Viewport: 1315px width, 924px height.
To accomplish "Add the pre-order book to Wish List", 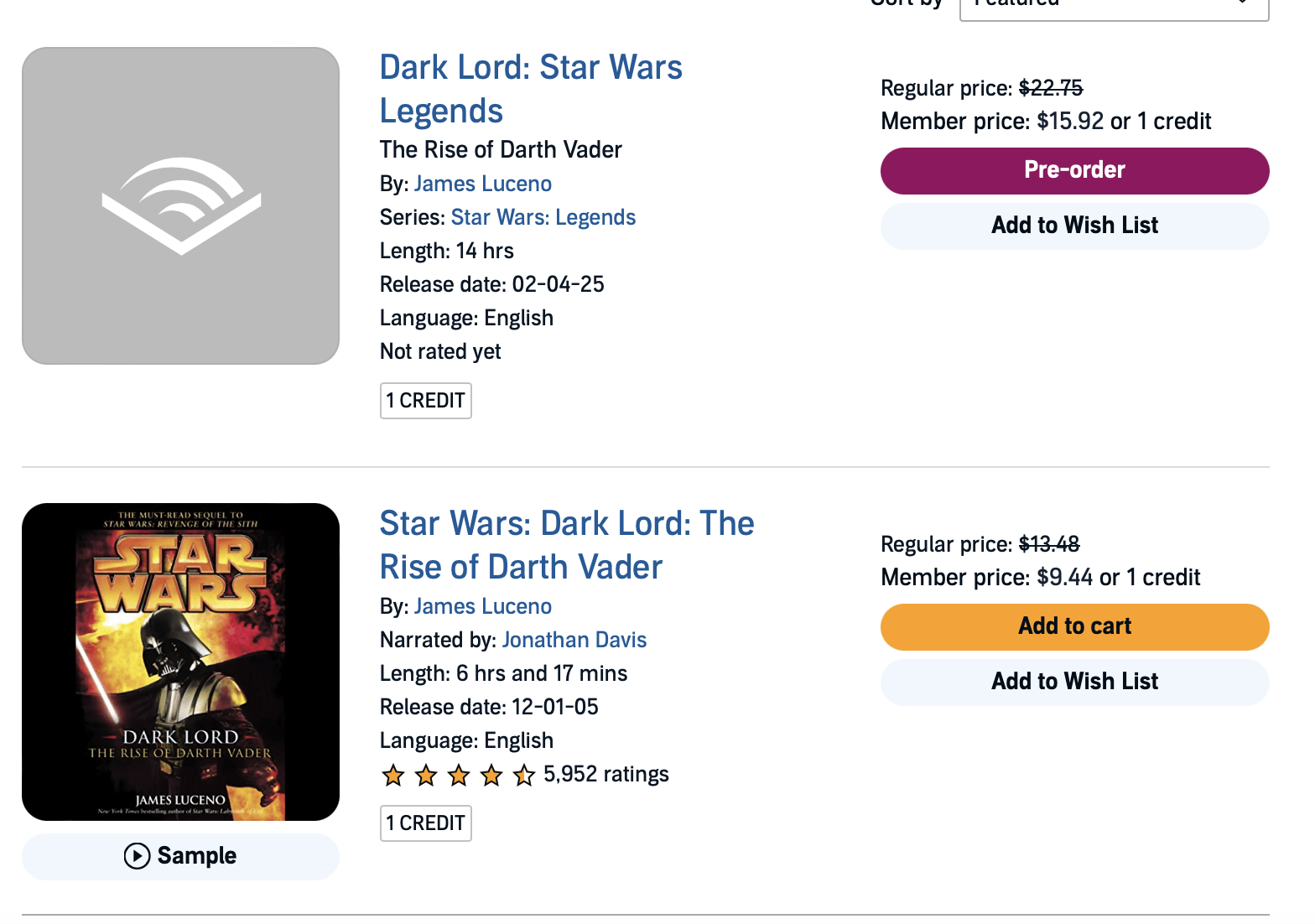I will click(x=1073, y=226).
